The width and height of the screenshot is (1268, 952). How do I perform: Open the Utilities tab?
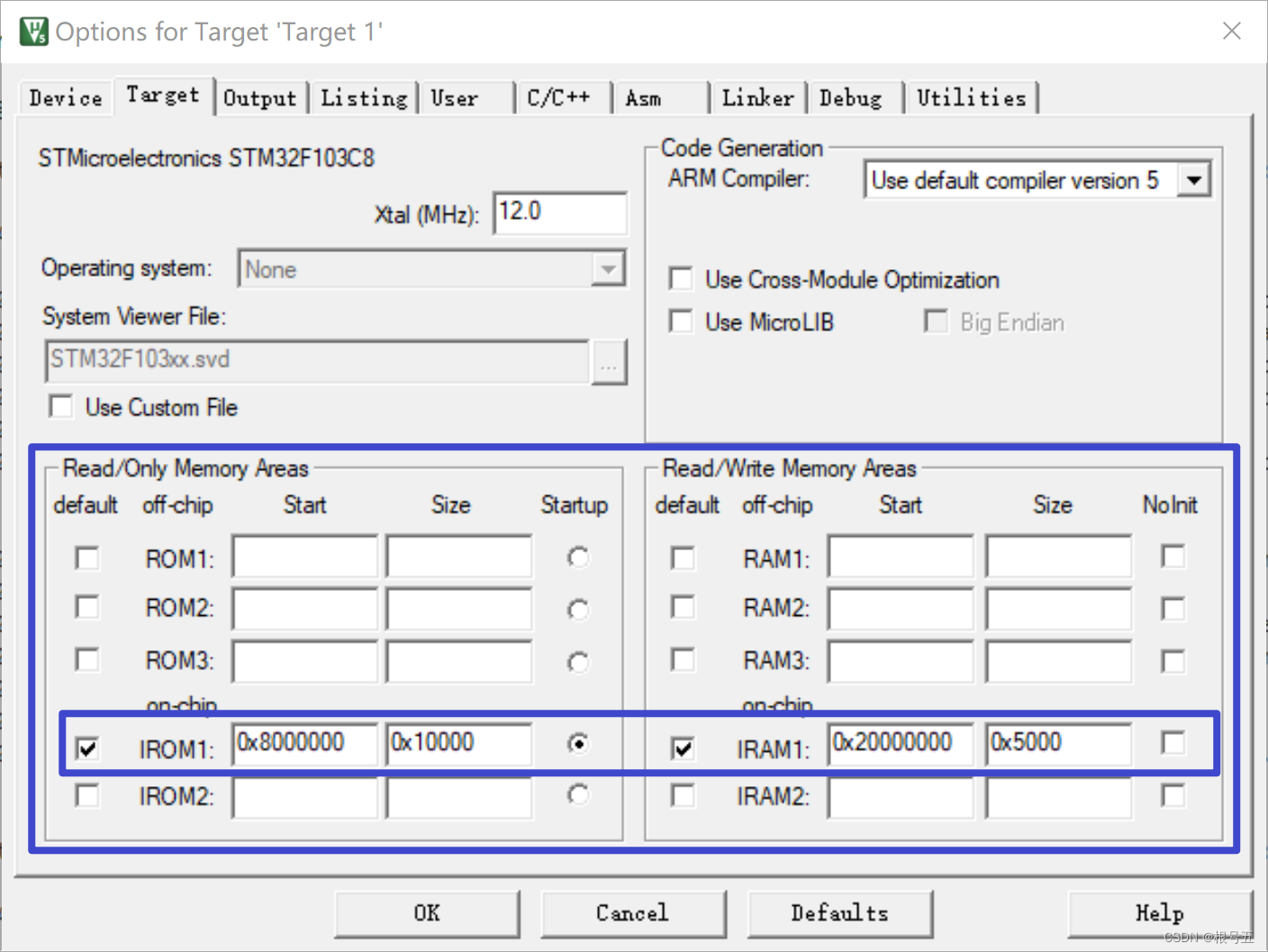coord(971,97)
